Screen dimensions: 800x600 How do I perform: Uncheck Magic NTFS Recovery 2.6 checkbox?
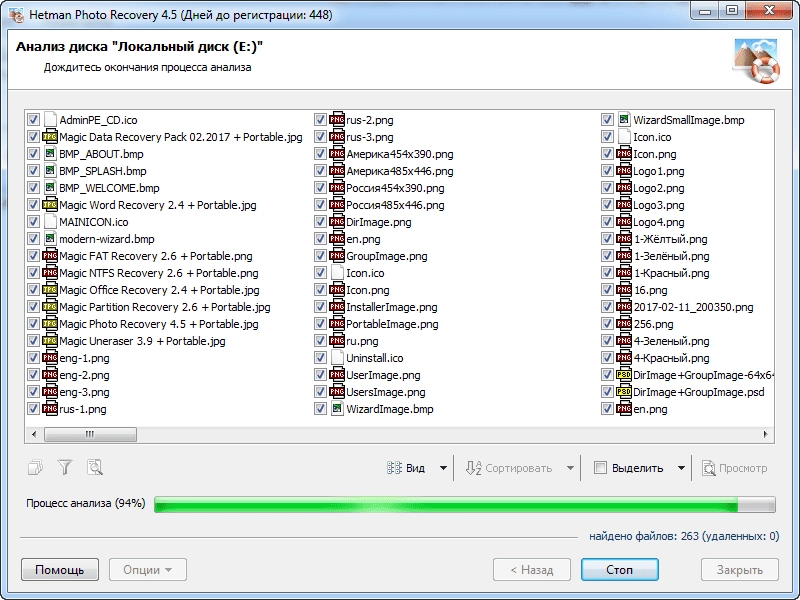coord(33,273)
